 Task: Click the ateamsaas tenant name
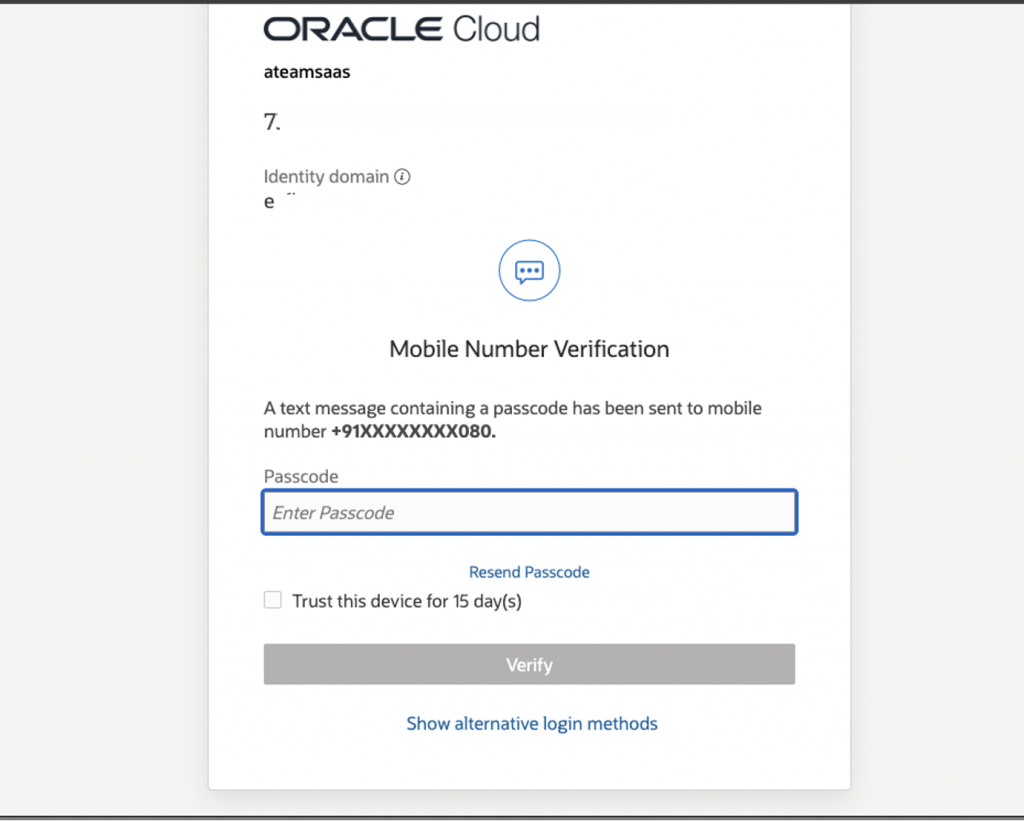[307, 72]
